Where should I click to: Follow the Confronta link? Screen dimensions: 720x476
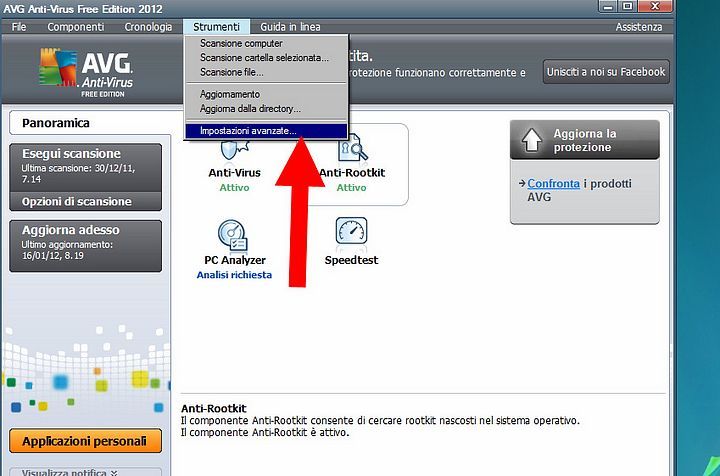[553, 184]
